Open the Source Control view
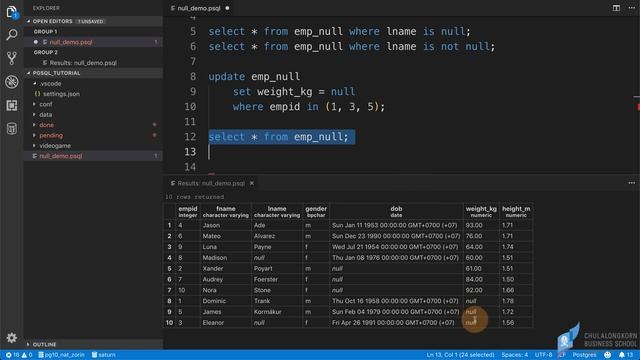Screen dimensions: 640x360 coord(11,58)
